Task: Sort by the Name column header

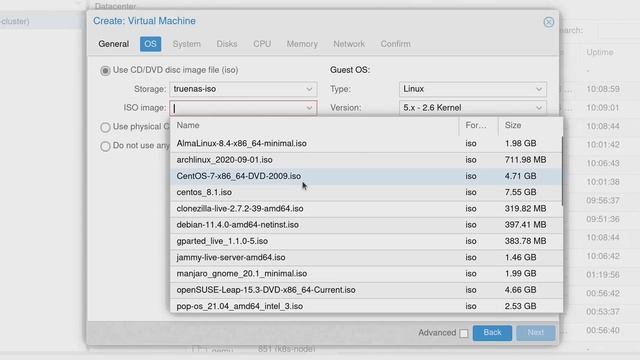Action: pyautogui.click(x=314, y=126)
